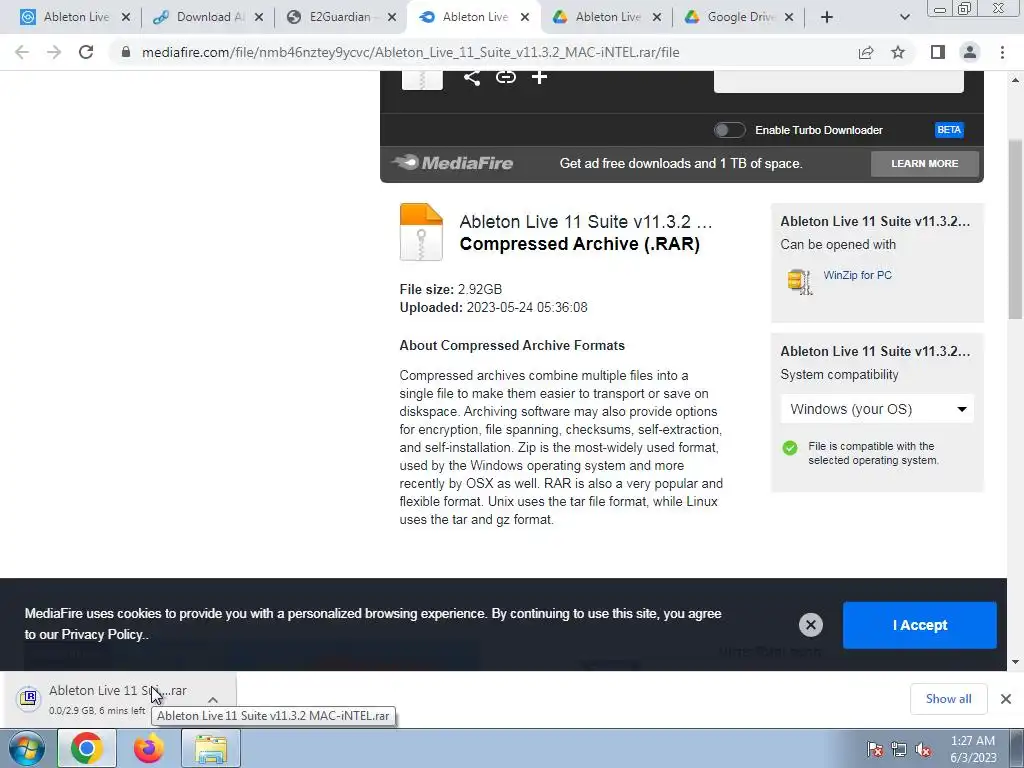
Task: Click the MediaFire logo in banner
Action: coord(453,163)
